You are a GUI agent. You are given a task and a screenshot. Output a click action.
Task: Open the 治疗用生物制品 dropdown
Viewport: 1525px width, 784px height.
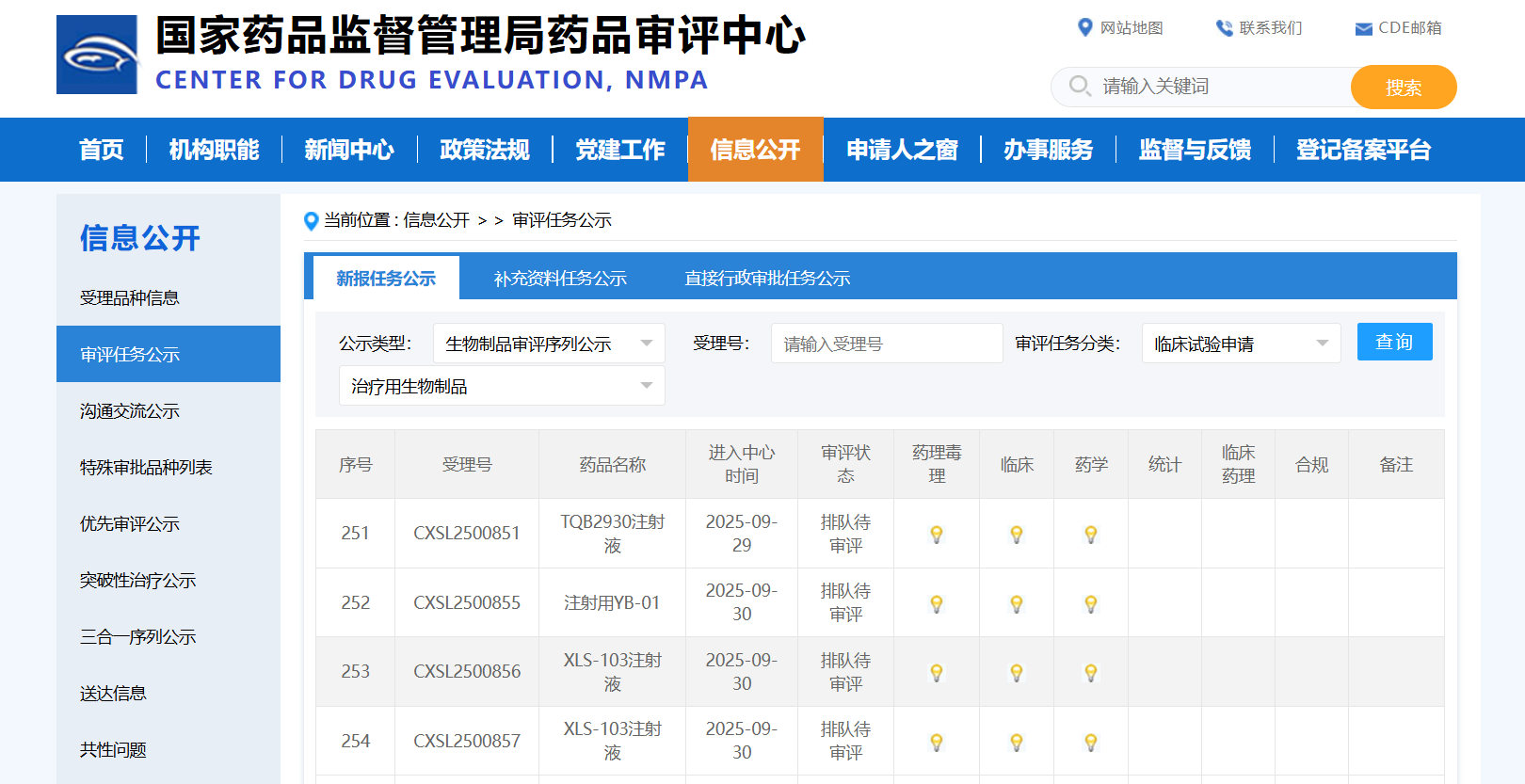point(502,386)
